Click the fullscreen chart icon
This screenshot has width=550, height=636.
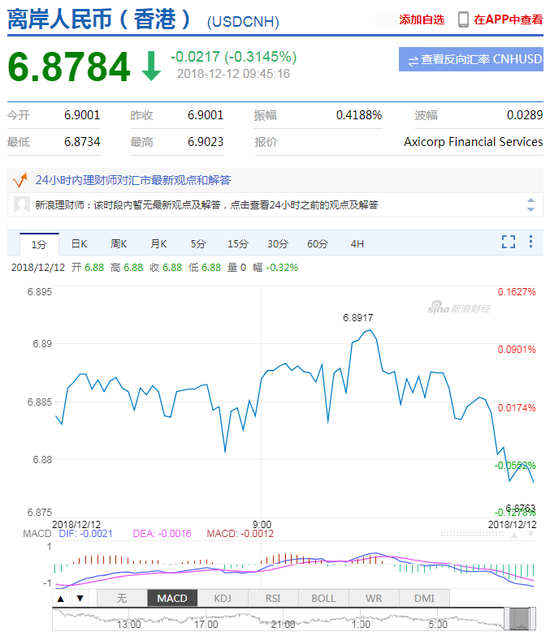click(508, 242)
